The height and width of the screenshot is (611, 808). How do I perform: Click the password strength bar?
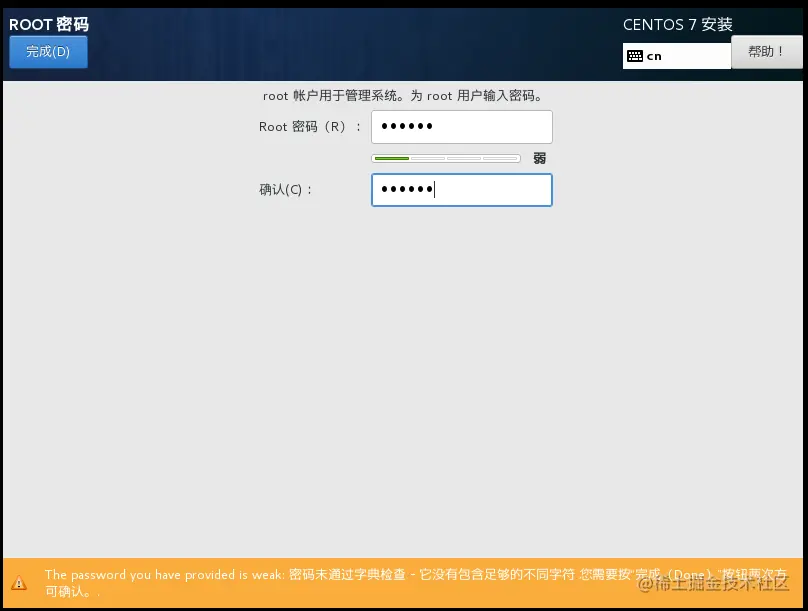coord(446,158)
